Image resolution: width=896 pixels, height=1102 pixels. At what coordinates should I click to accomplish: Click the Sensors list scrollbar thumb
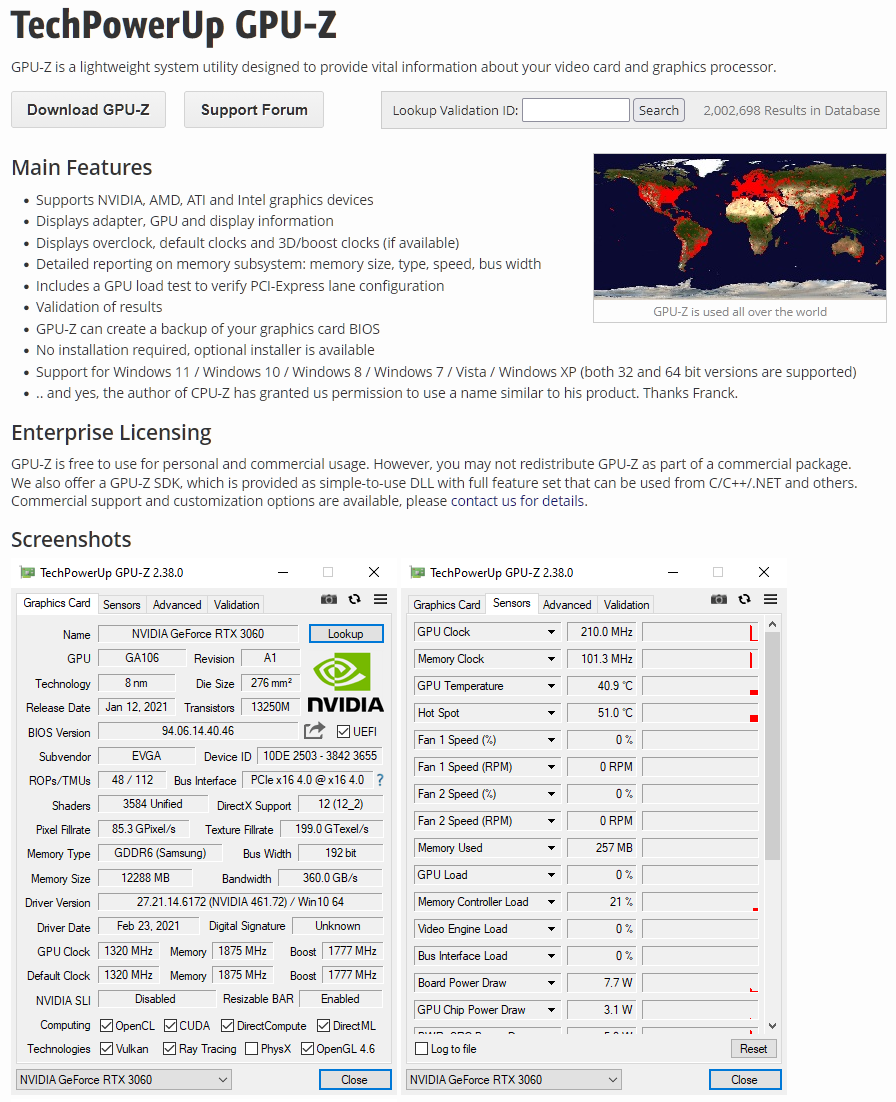(772, 745)
